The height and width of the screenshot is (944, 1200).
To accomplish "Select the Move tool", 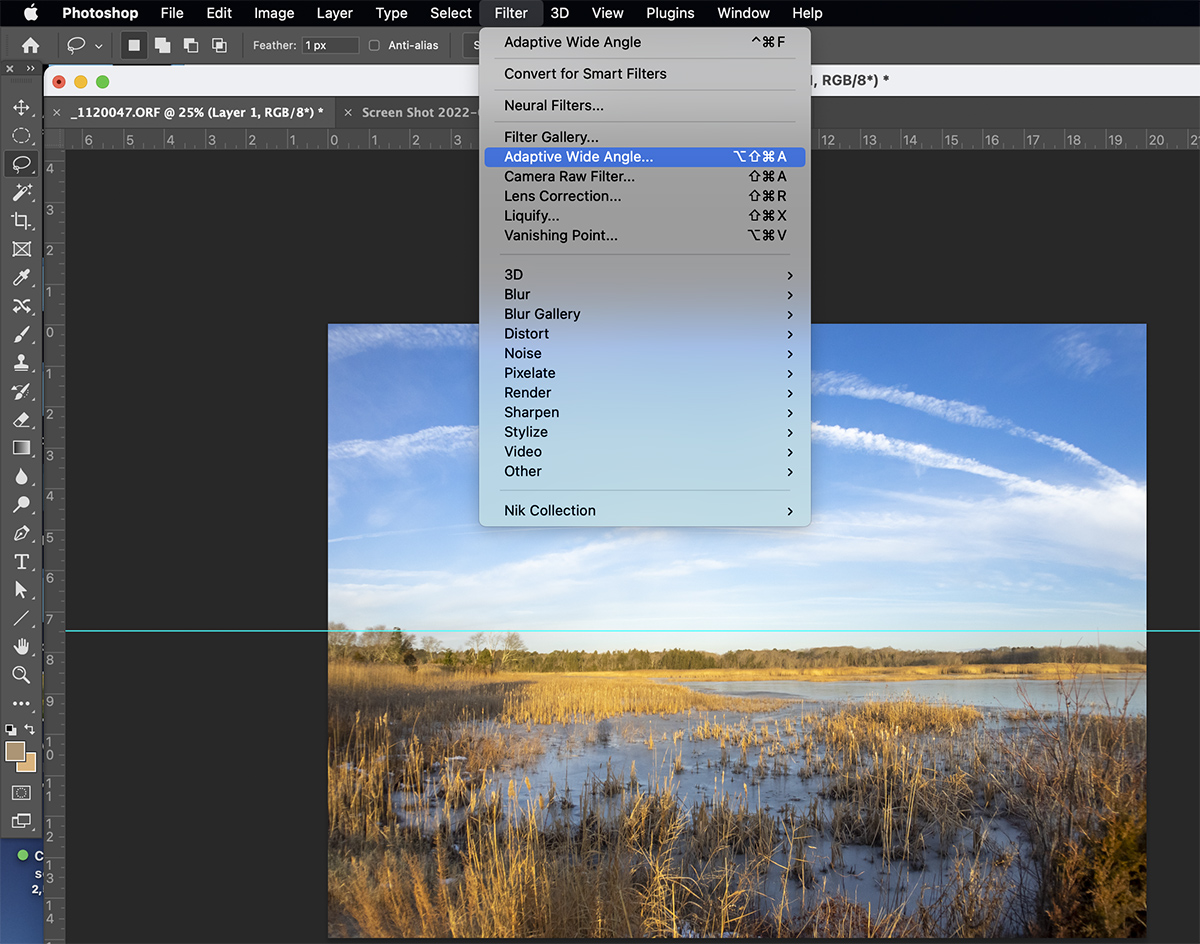I will coord(21,107).
